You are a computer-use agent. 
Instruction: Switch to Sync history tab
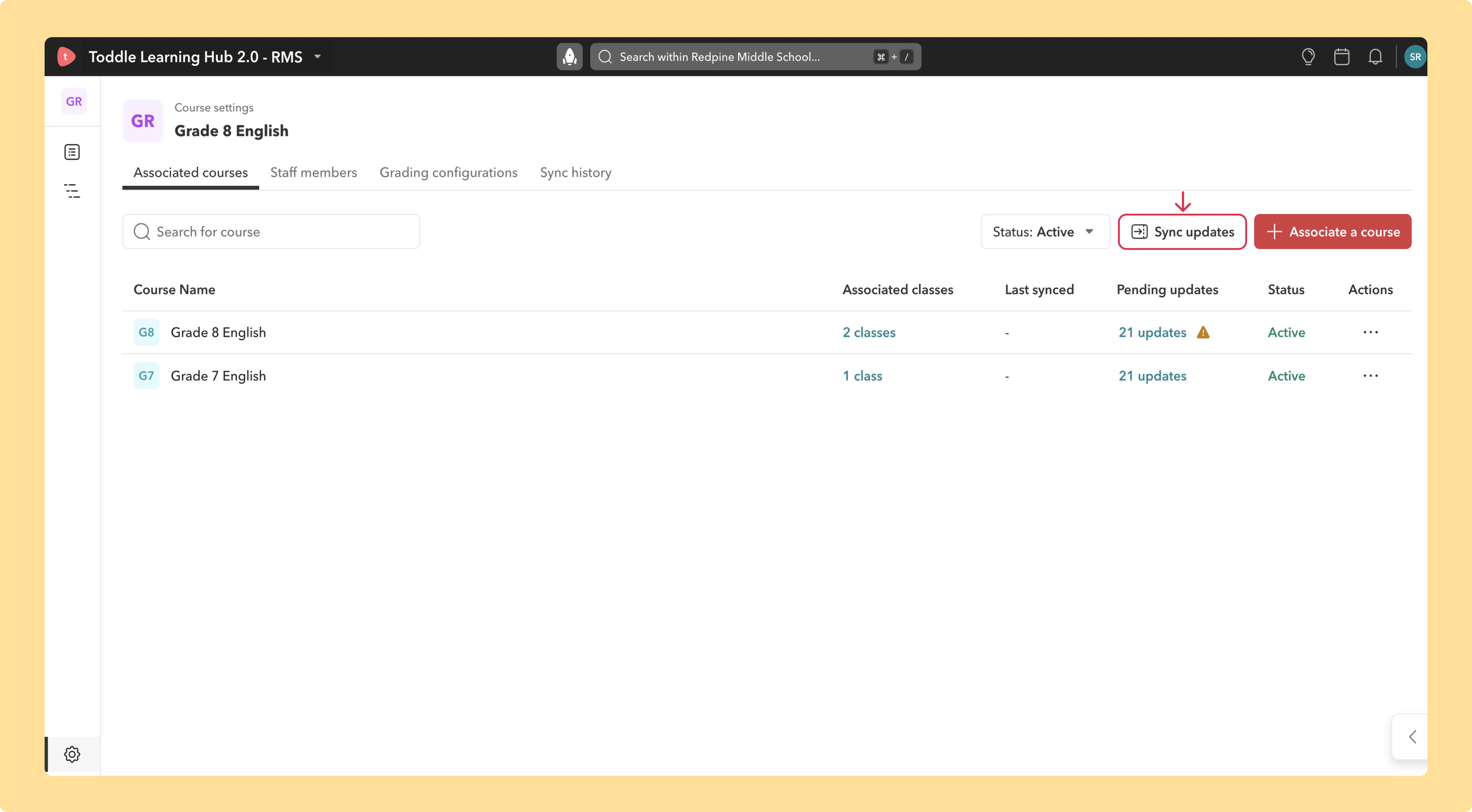[x=575, y=173]
